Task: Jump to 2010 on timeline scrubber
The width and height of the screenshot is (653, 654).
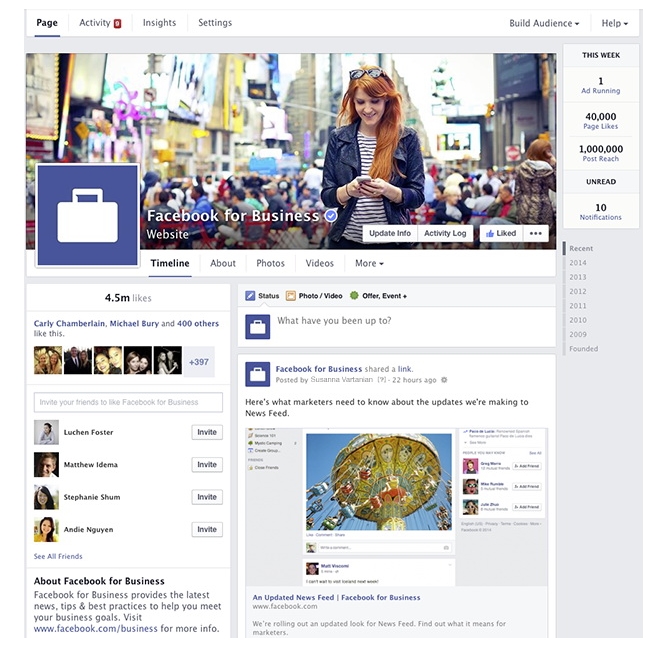Action: pyautogui.click(x=578, y=320)
